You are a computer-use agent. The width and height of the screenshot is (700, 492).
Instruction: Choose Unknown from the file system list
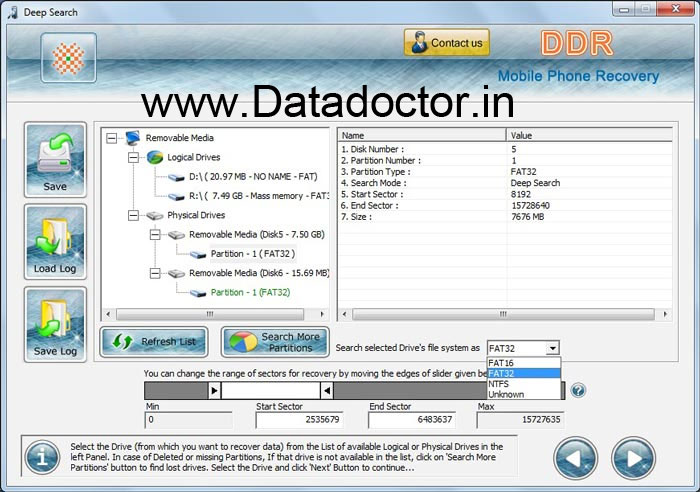point(524,394)
